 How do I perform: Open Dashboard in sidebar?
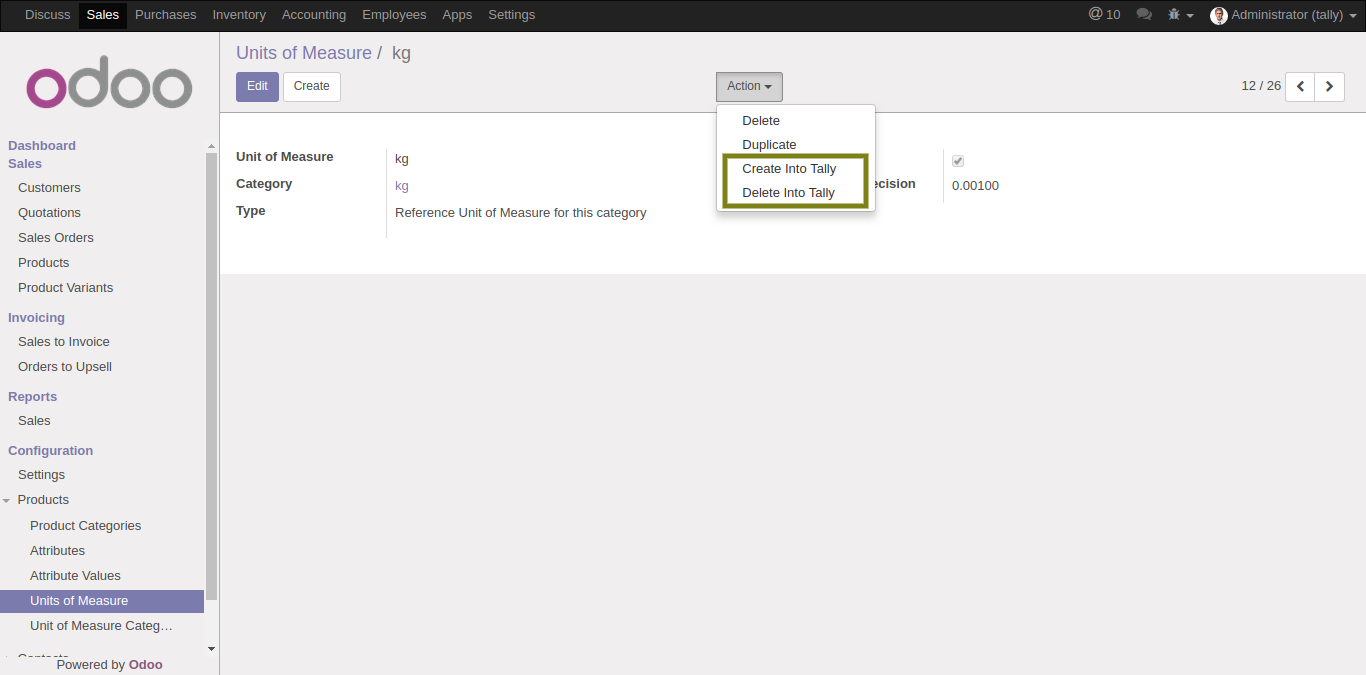pos(42,146)
